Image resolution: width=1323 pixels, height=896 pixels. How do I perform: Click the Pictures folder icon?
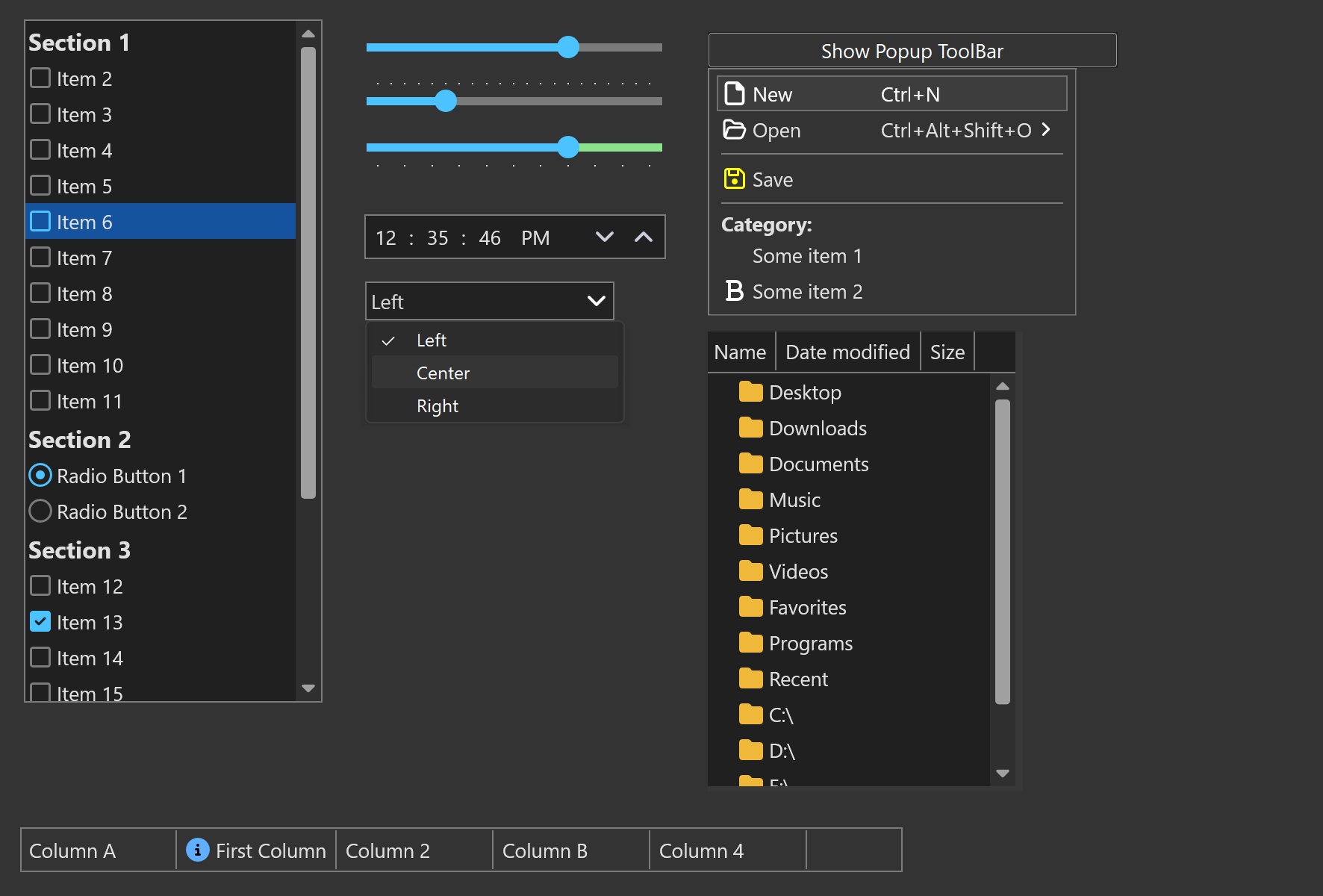751,535
